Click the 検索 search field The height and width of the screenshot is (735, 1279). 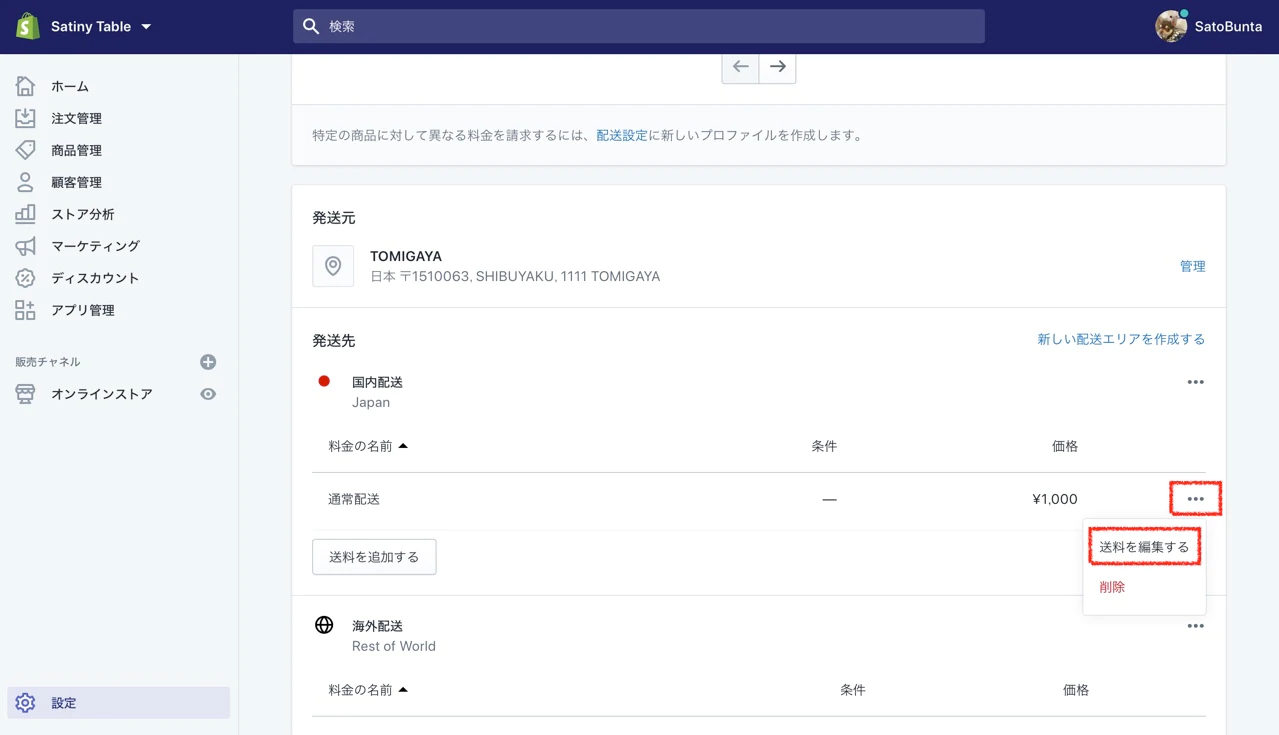[638, 27]
